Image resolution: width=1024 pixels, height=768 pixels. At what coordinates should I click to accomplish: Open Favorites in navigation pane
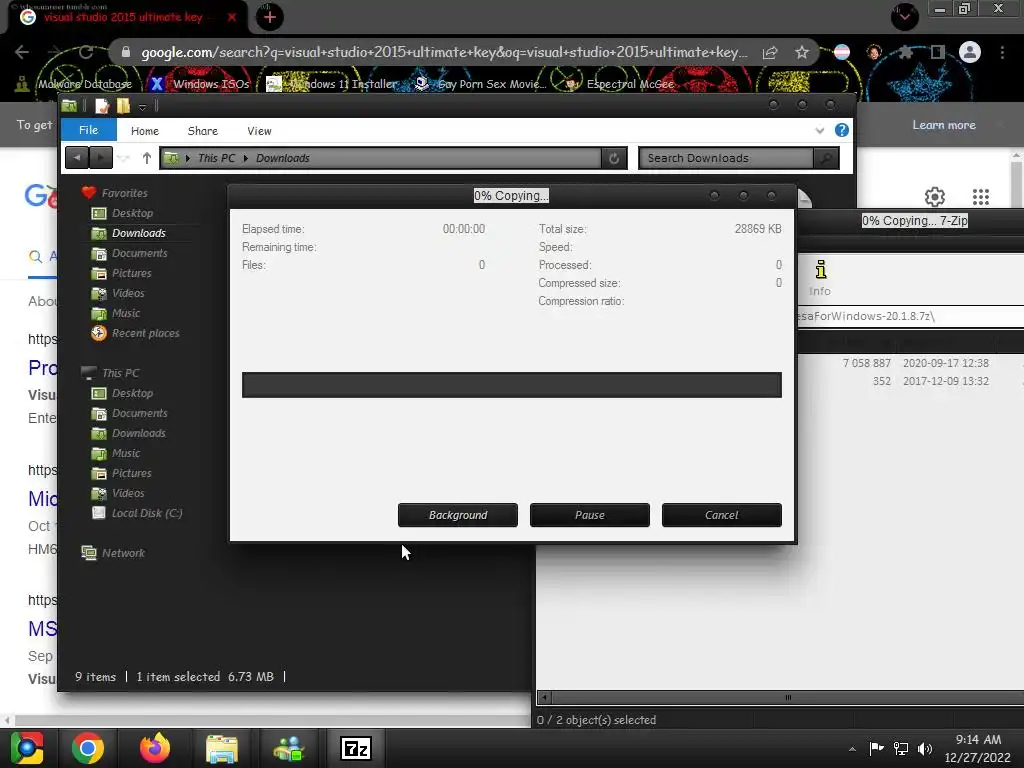[124, 193]
